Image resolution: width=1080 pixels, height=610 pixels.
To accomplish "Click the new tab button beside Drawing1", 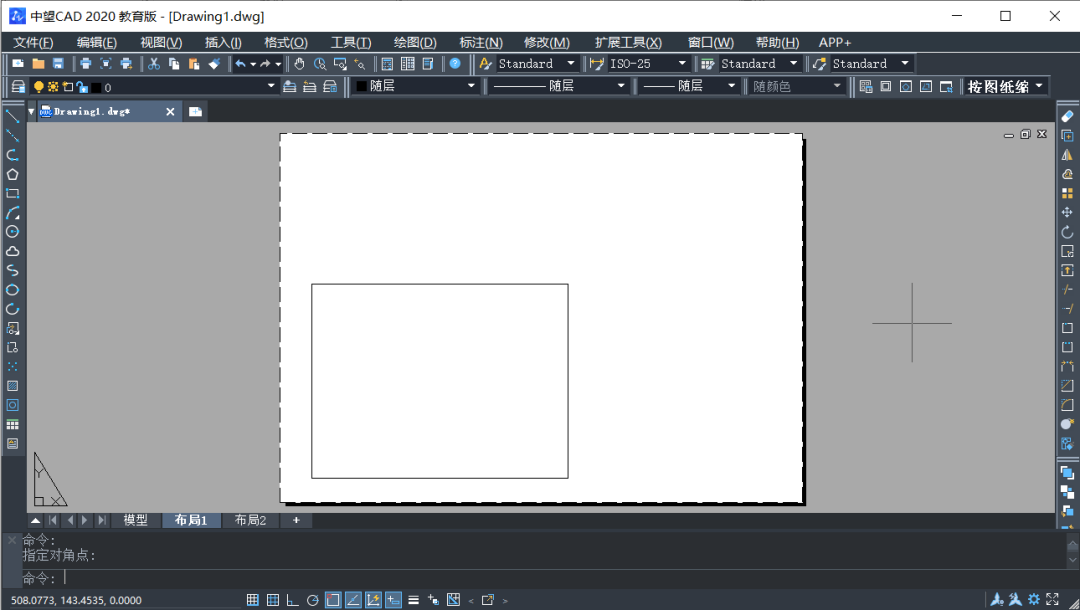I will [196, 112].
